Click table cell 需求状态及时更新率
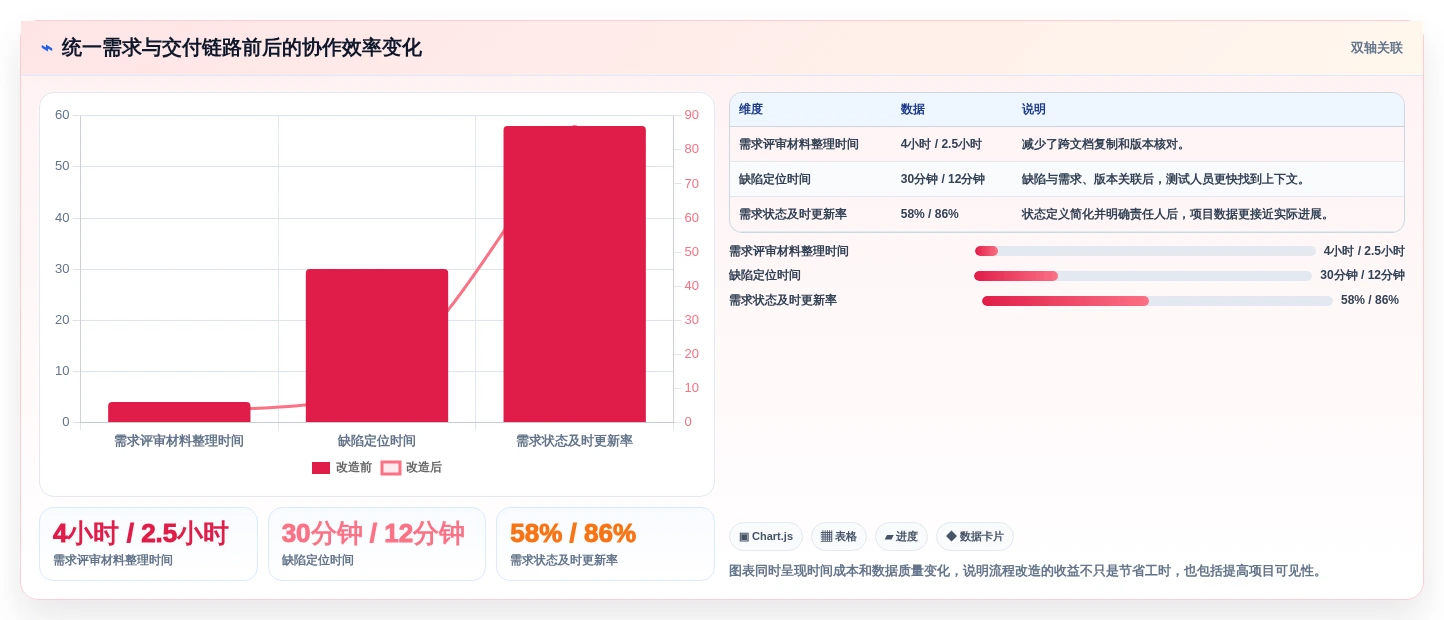1444x620 pixels. [793, 214]
